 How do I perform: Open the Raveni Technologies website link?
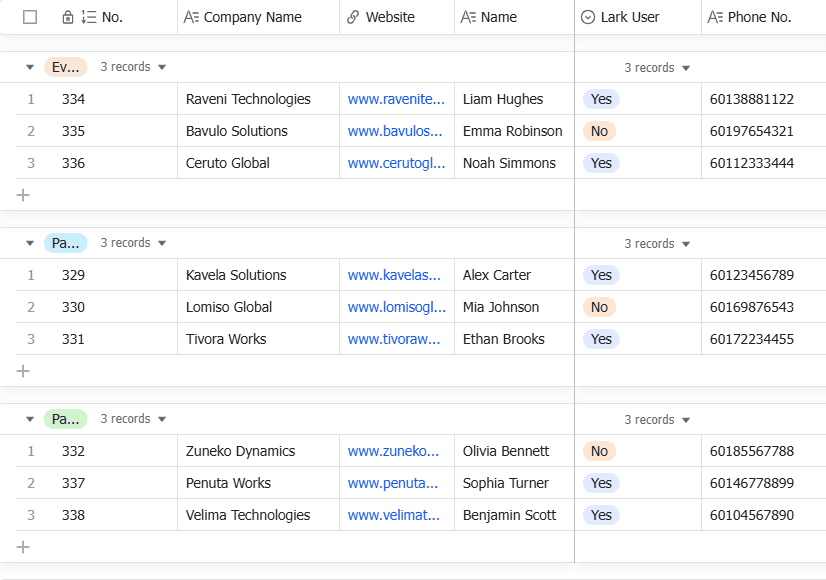pos(396,99)
